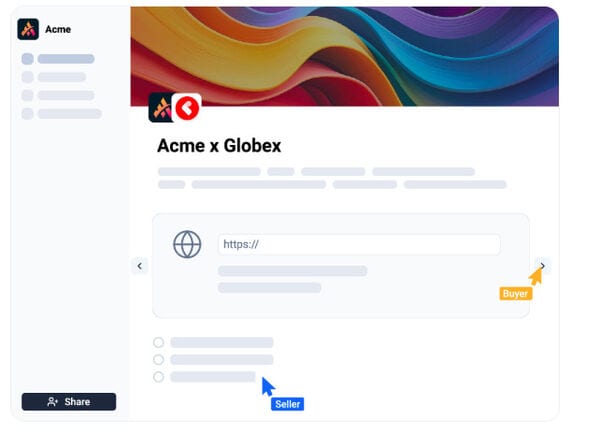
Task: Click the blue Seller cursor label
Action: 287,404
